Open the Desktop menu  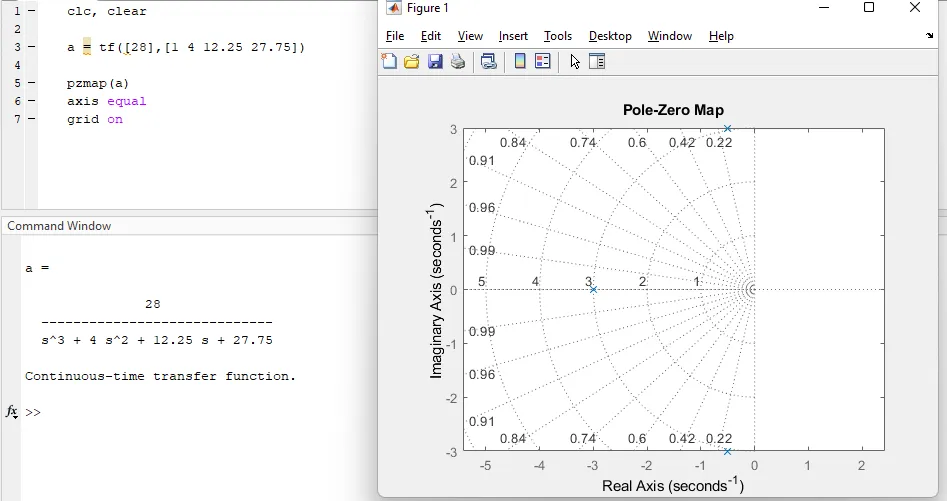click(610, 36)
